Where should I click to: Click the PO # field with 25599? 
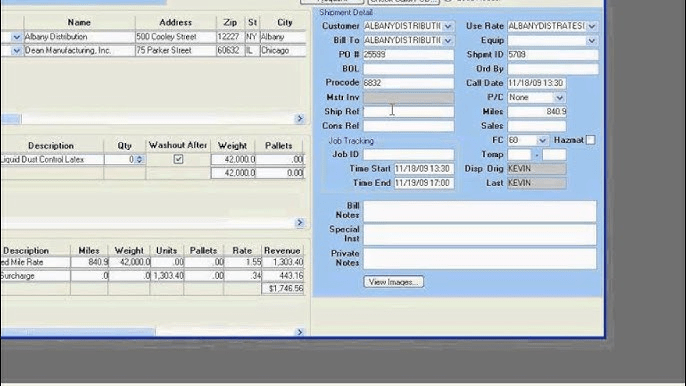point(408,55)
